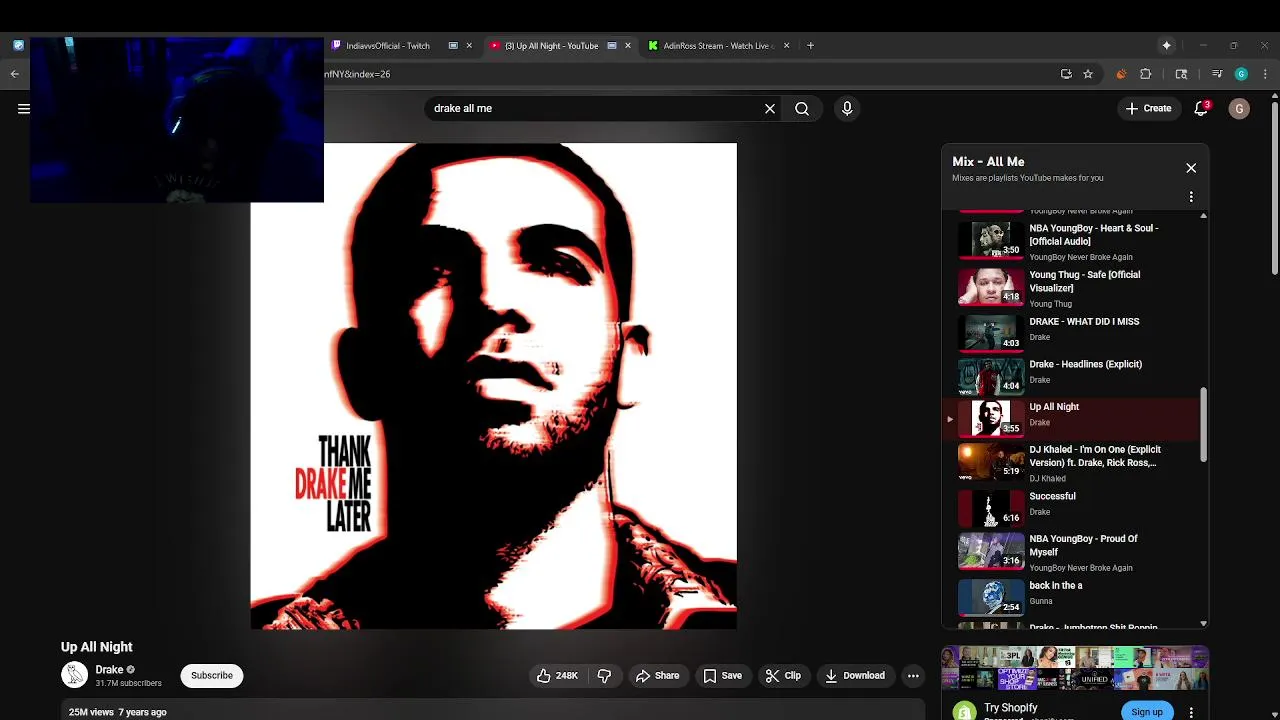Click the Mix playlist scrollbar thumb
Image resolution: width=1280 pixels, height=720 pixels.
[x=1204, y=424]
